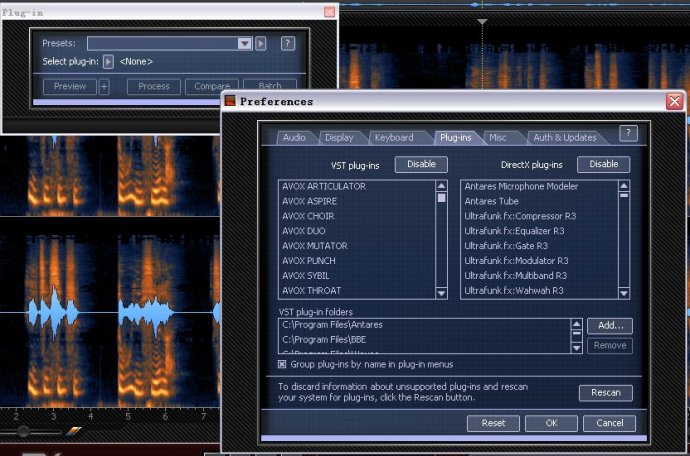The height and width of the screenshot is (456, 690).
Task: Cancel the Preferences dialog
Action: (x=609, y=423)
